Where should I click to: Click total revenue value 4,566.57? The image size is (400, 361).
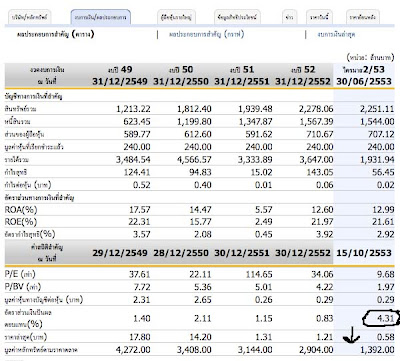pyautogui.click(x=194, y=160)
